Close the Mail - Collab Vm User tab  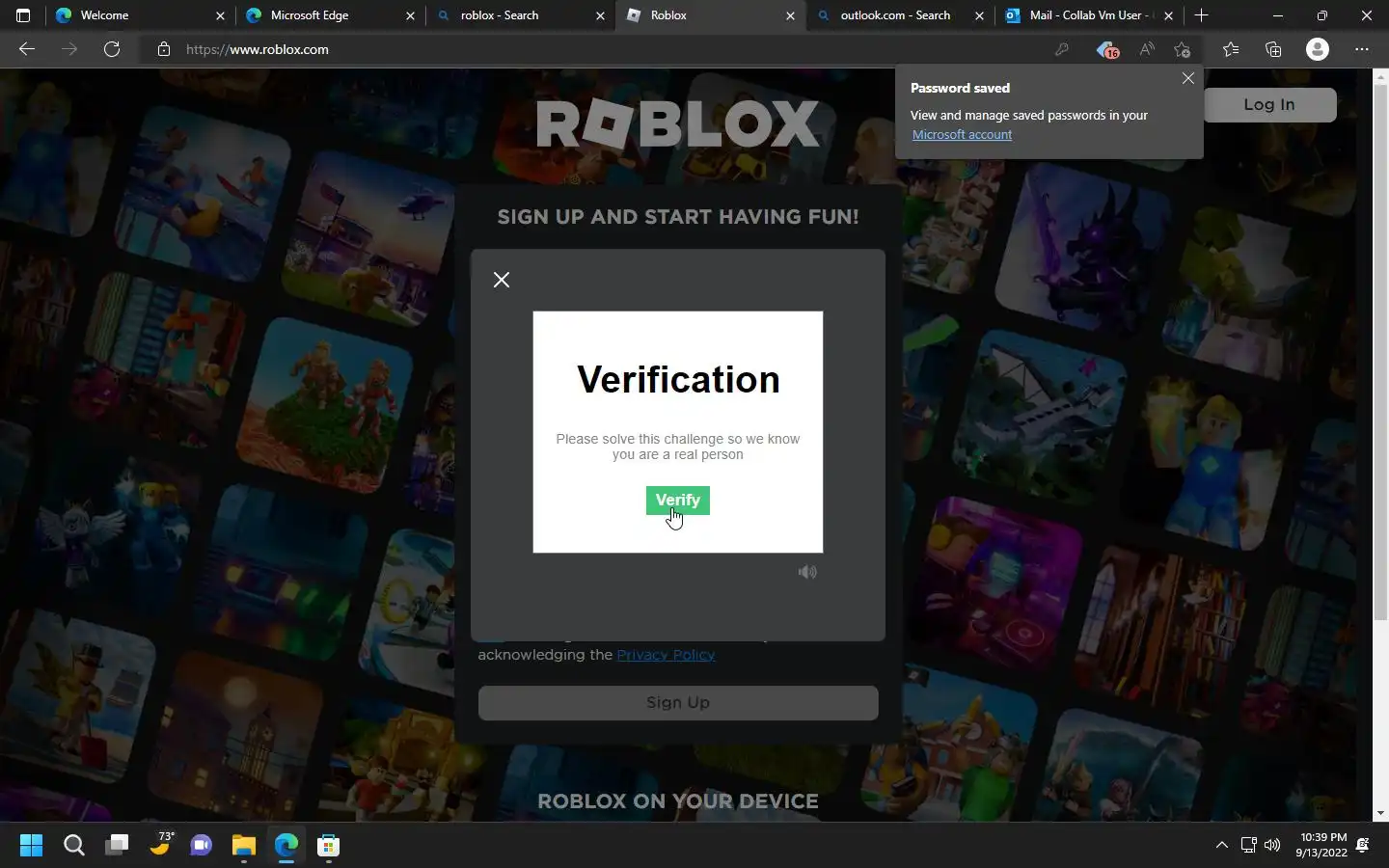1169,16
